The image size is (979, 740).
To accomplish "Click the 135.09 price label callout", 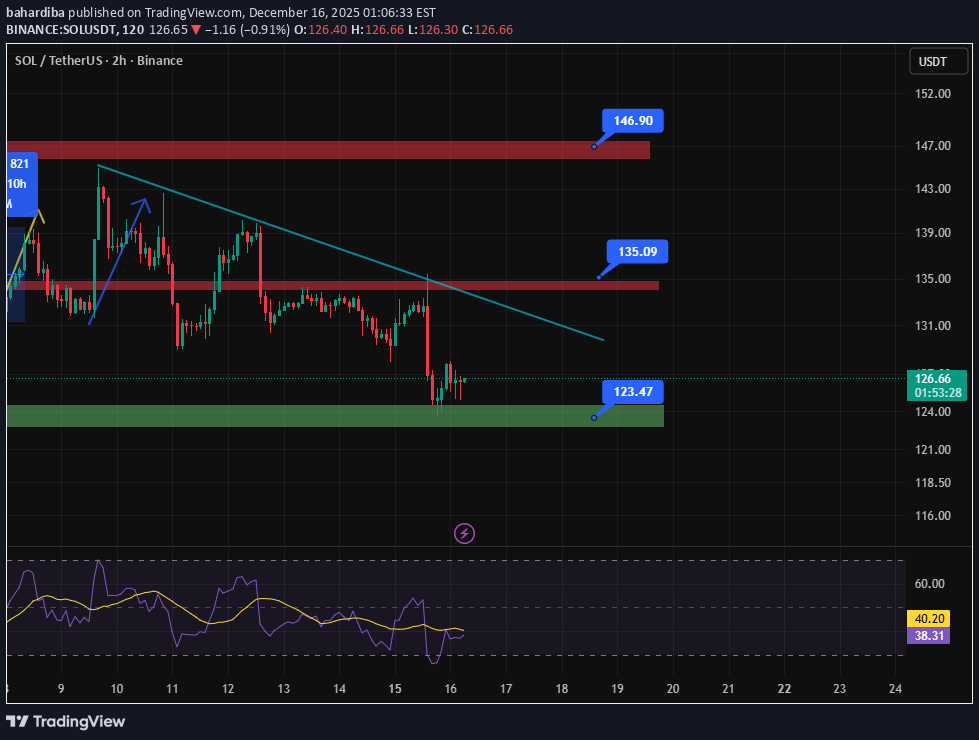I will [x=636, y=252].
